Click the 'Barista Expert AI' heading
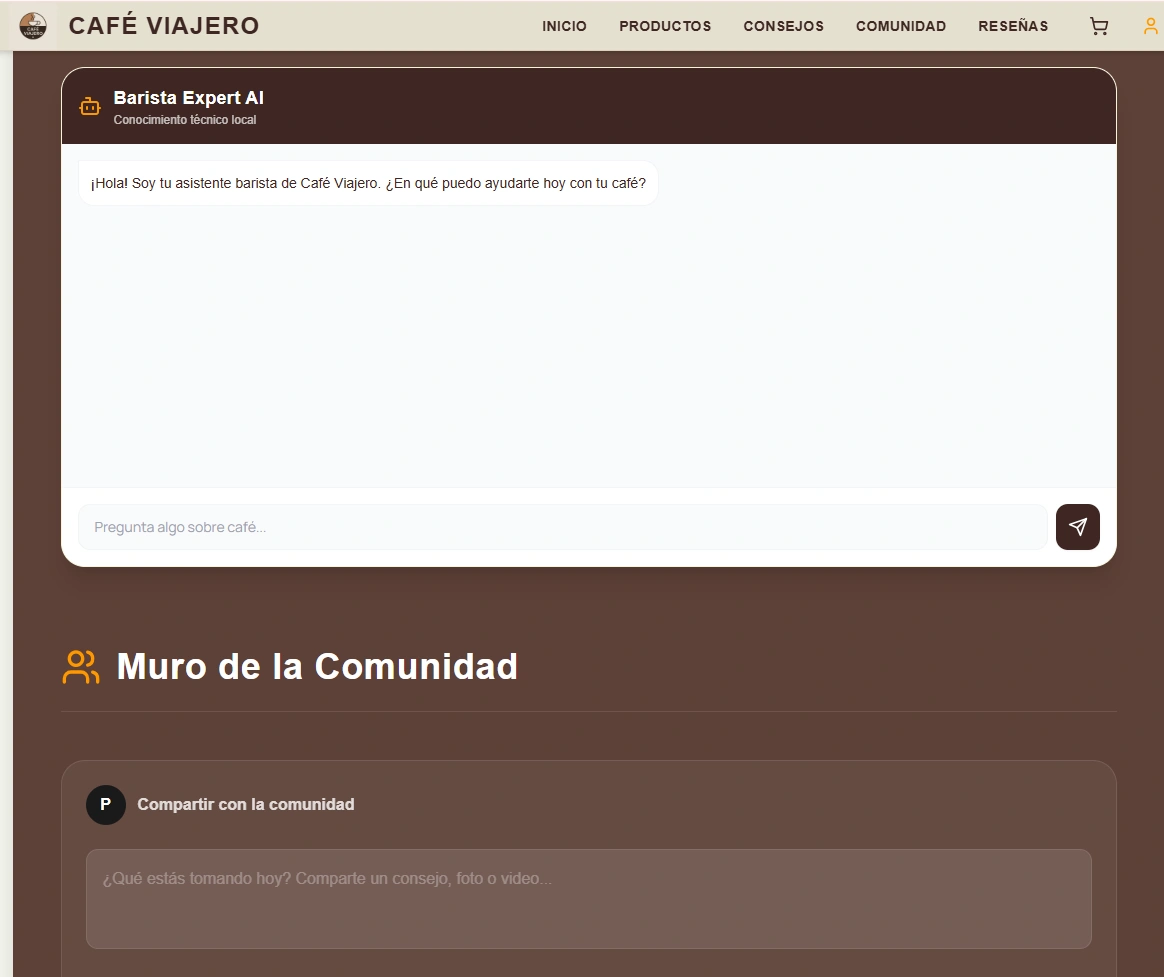 pos(189,98)
